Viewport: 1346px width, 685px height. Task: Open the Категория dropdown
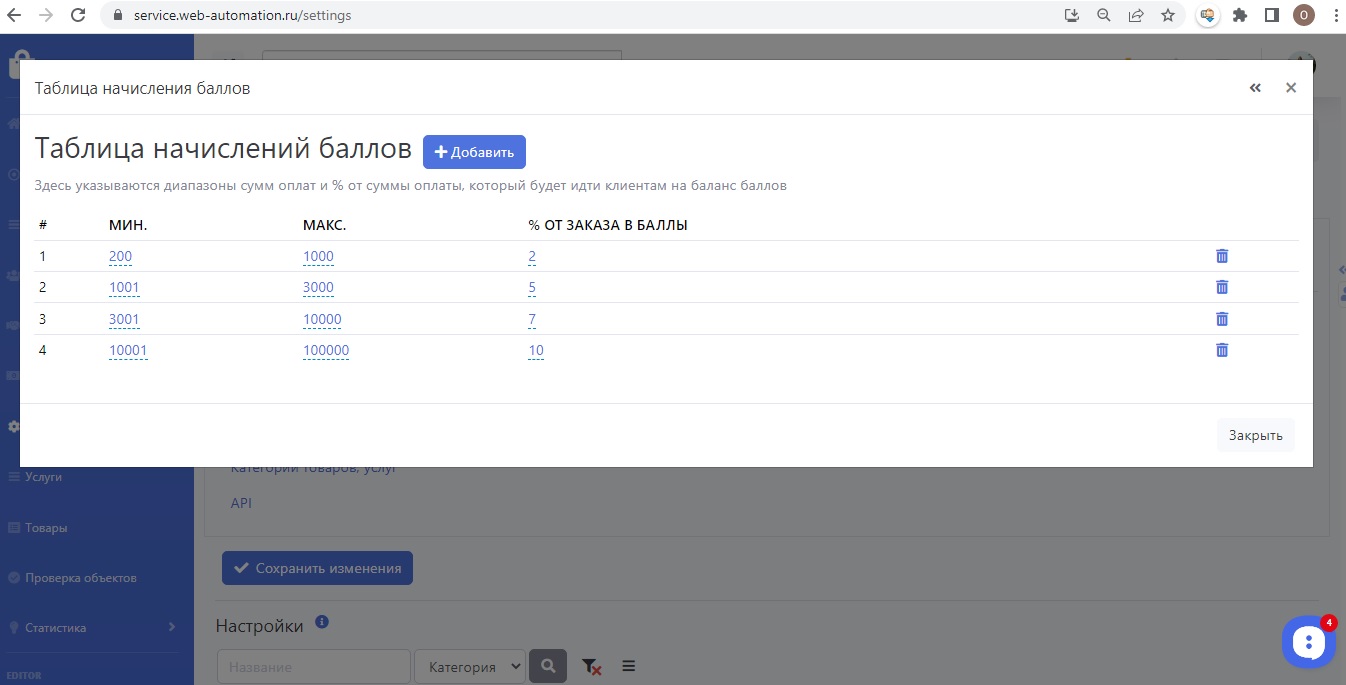[x=470, y=666]
